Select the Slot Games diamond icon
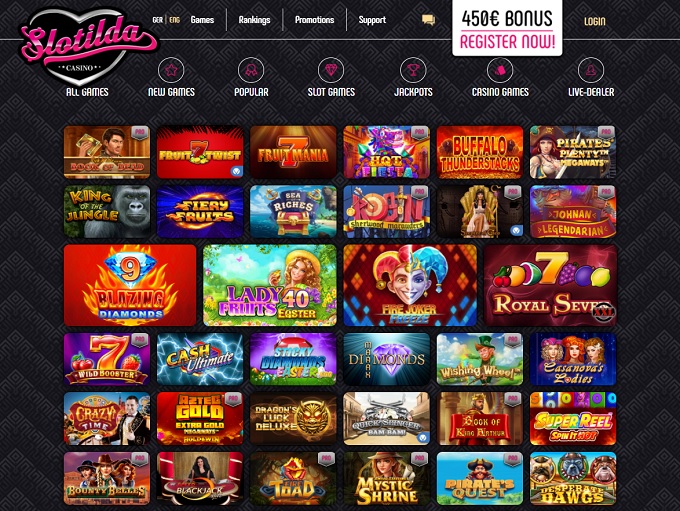The width and height of the screenshot is (680, 511). (331, 70)
